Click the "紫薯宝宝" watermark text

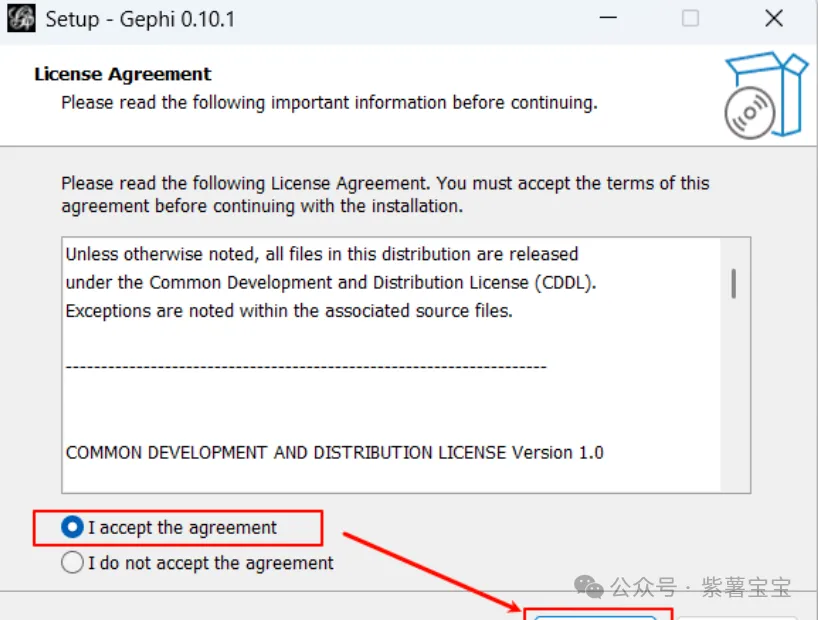745,587
